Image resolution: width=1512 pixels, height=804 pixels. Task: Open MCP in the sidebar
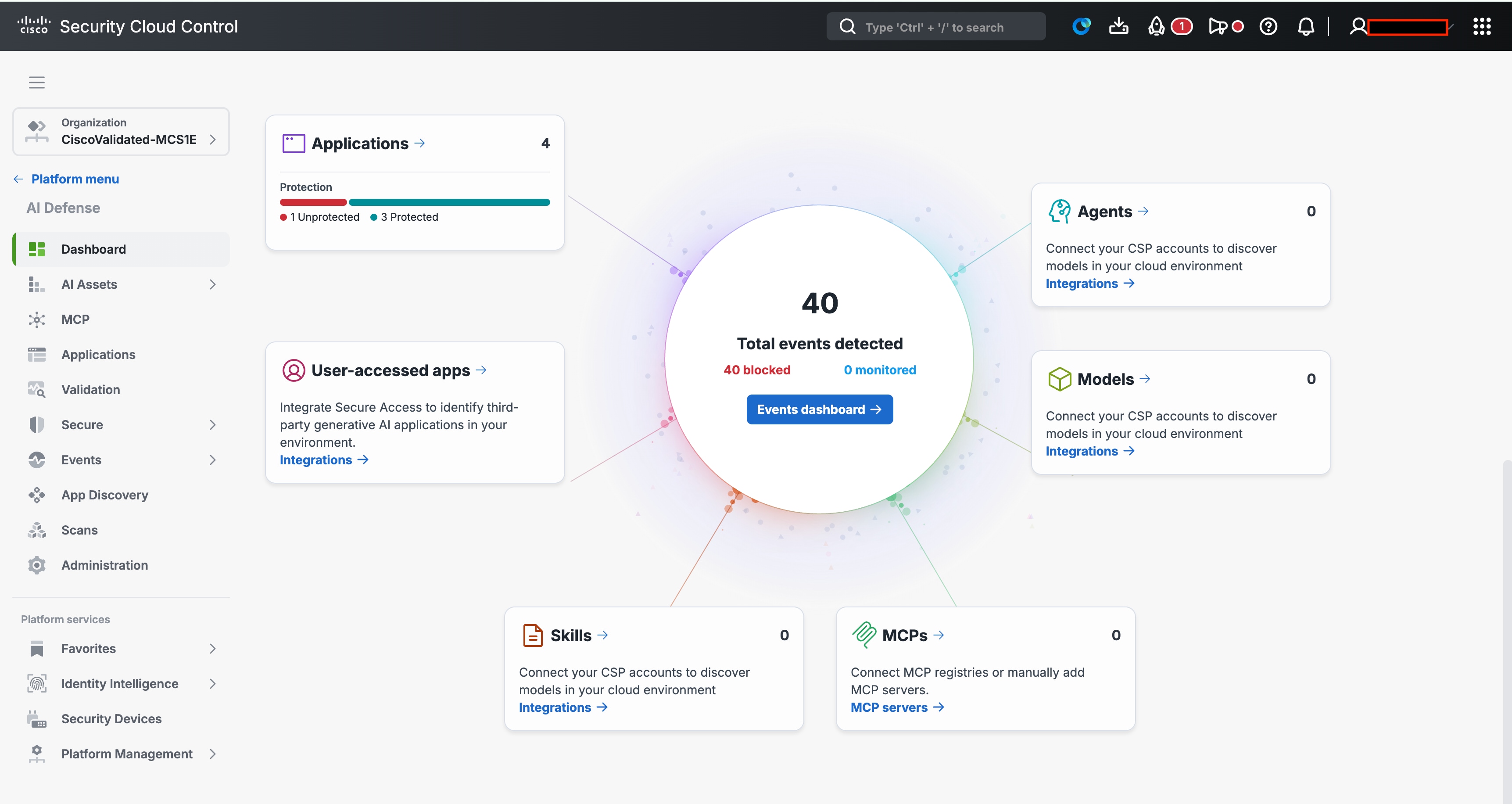(x=121, y=319)
